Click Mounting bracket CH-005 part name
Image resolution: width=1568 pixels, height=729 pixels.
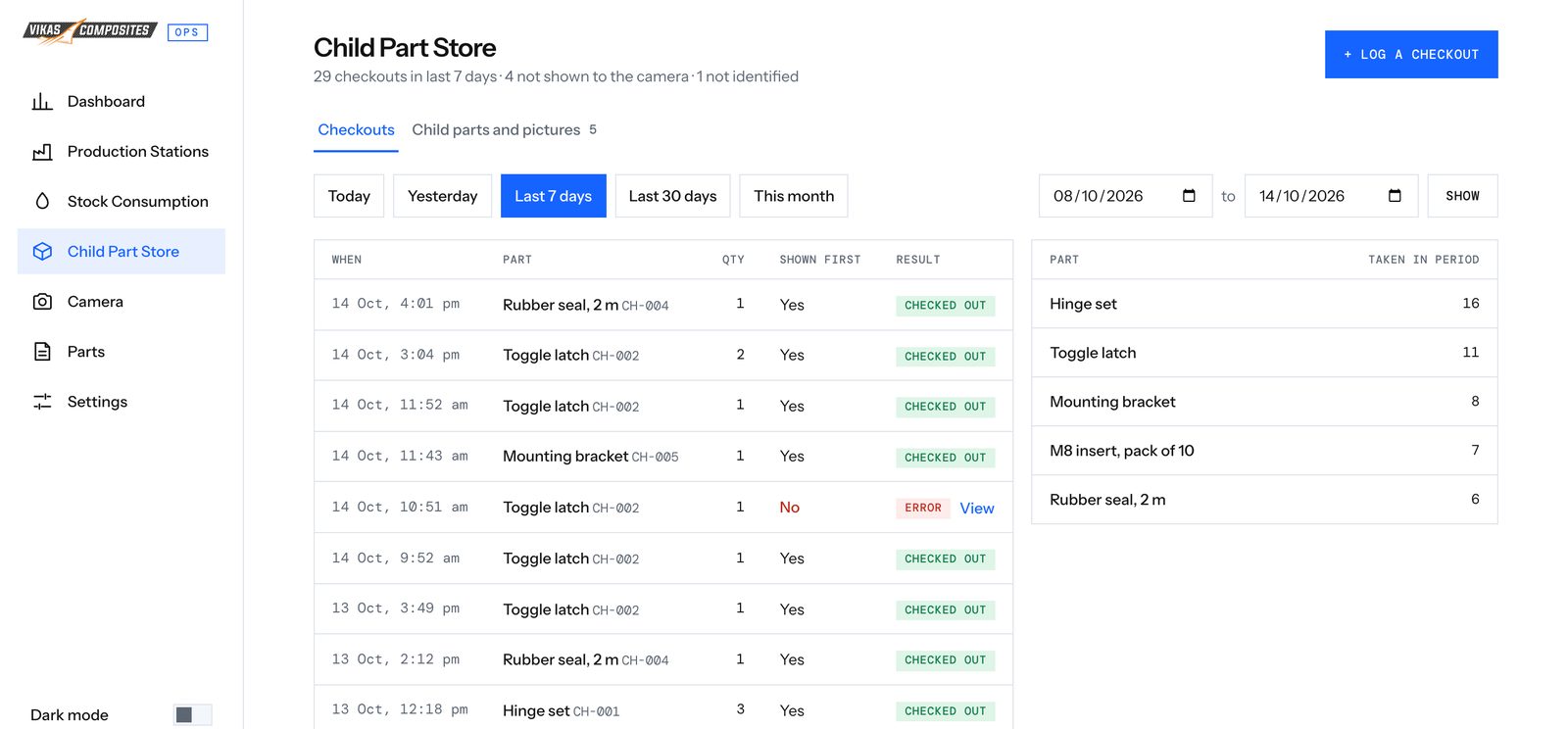click(x=590, y=457)
